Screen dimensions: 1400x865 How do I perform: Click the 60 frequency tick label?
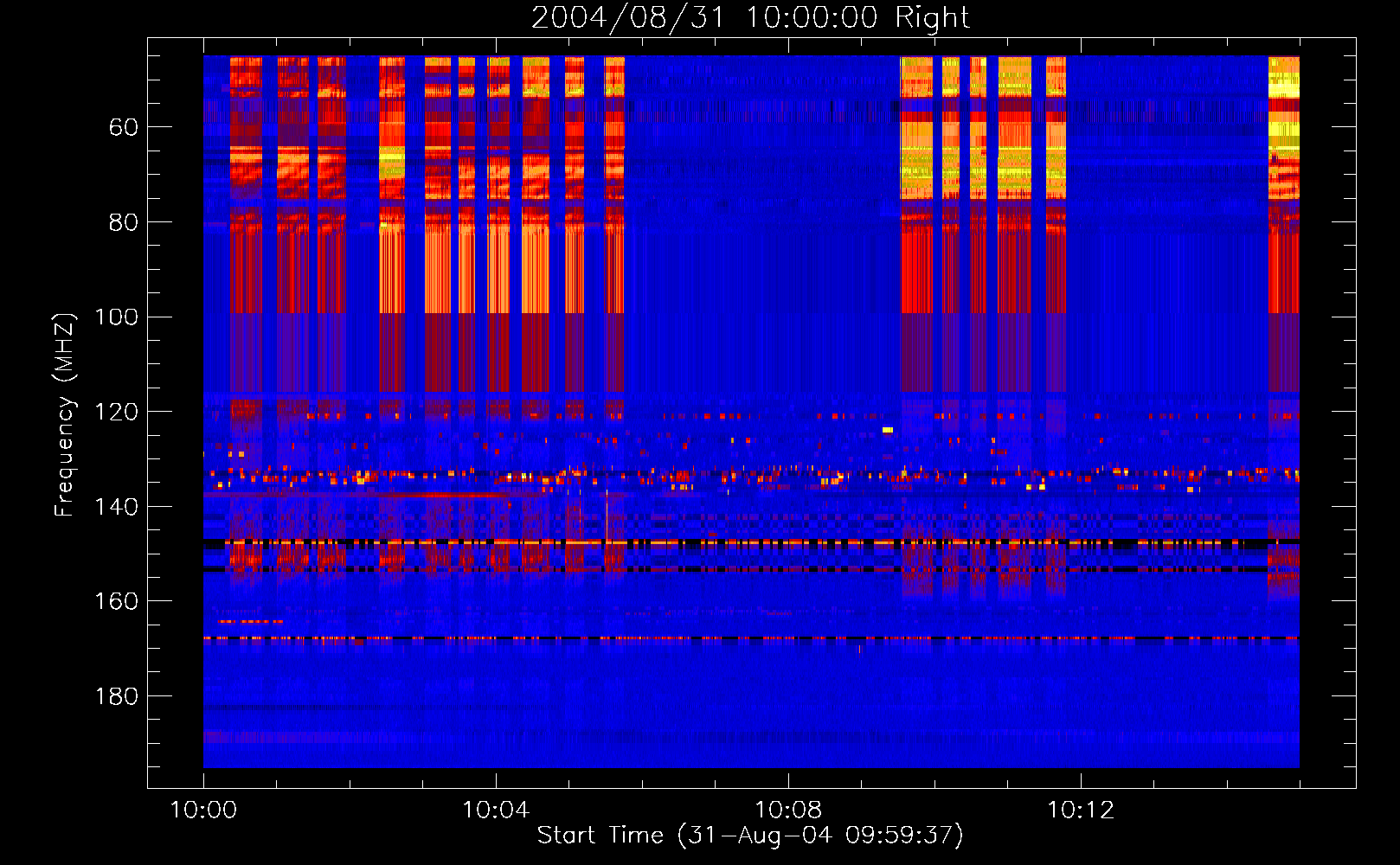click(124, 128)
